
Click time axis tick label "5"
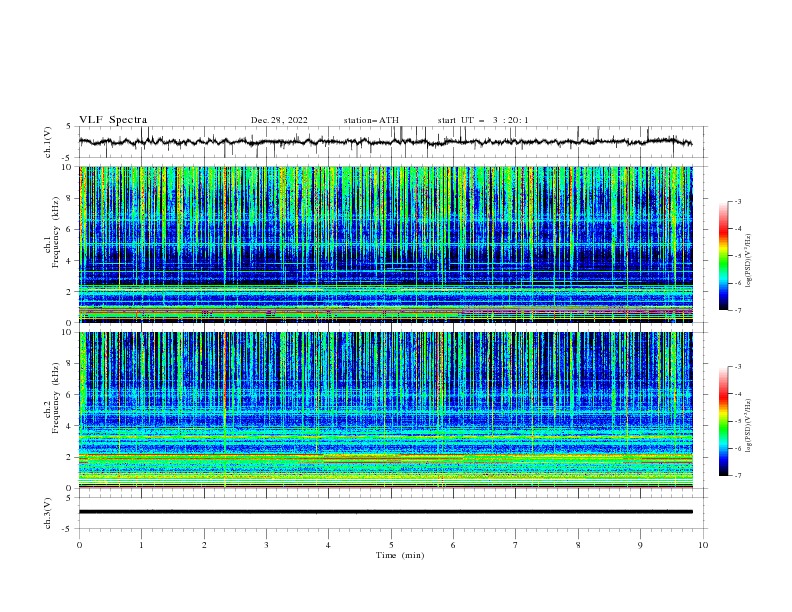click(391, 545)
